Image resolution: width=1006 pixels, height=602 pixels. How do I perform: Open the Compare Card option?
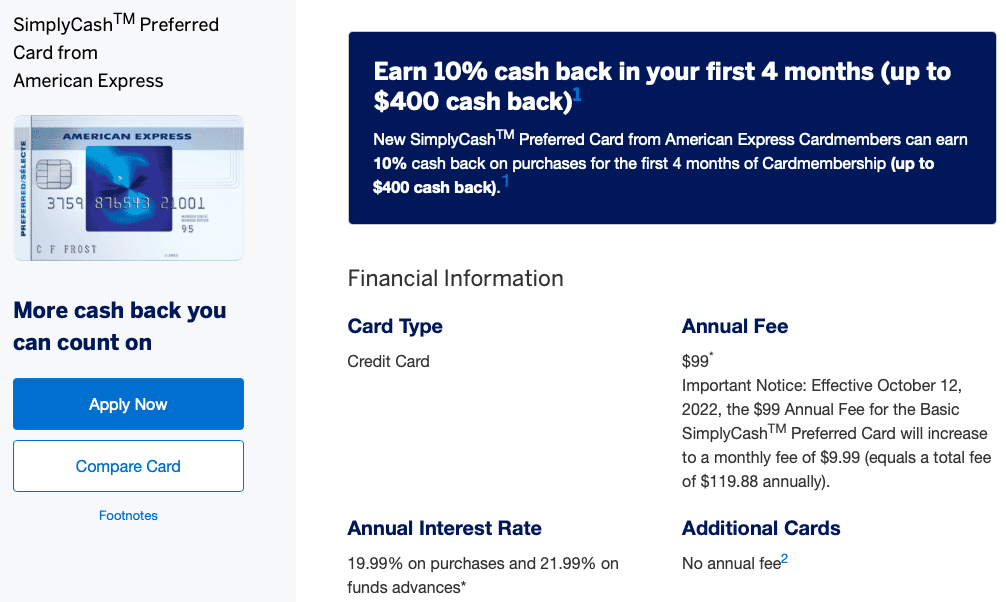click(128, 466)
